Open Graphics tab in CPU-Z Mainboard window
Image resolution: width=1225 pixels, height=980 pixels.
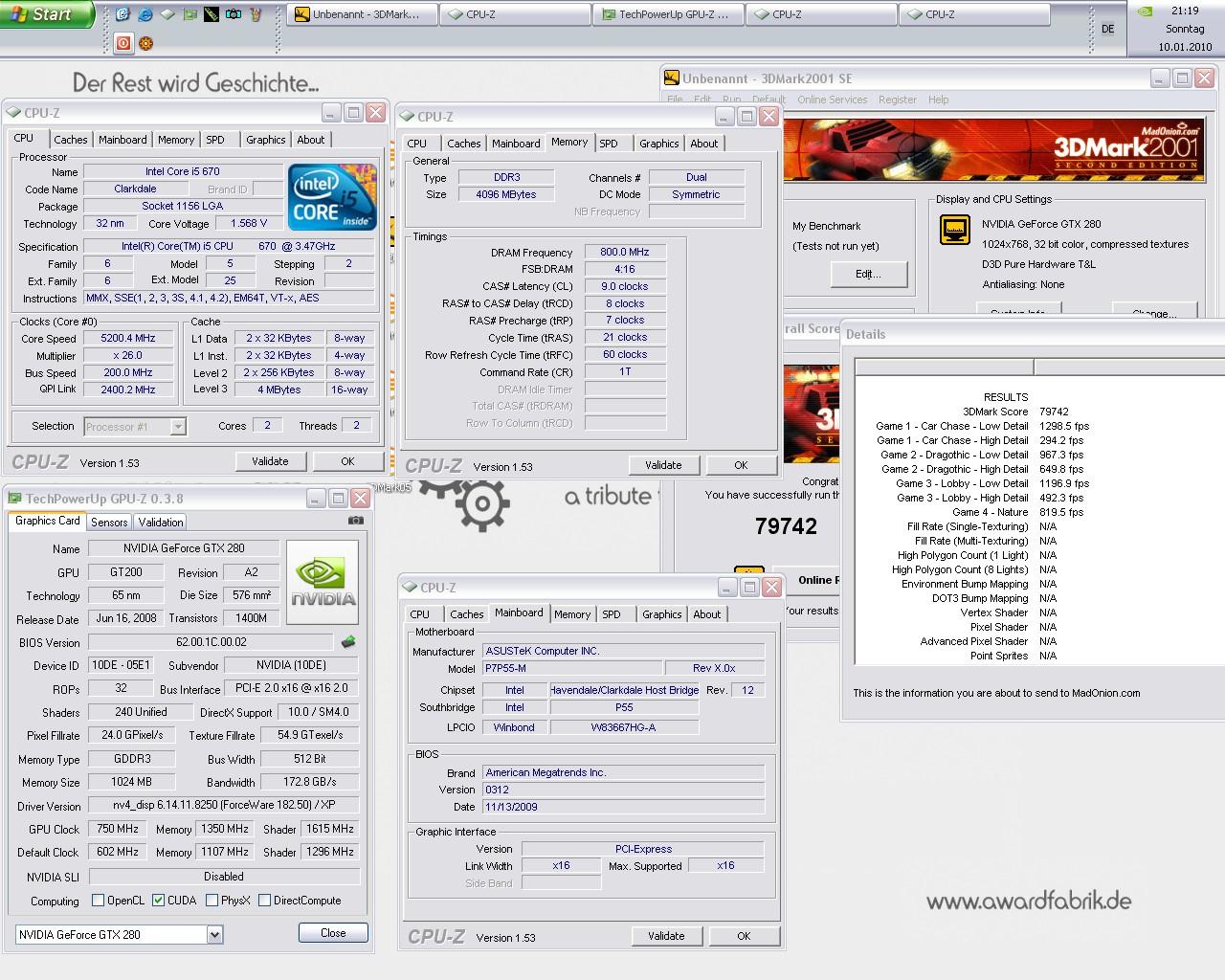[662, 614]
